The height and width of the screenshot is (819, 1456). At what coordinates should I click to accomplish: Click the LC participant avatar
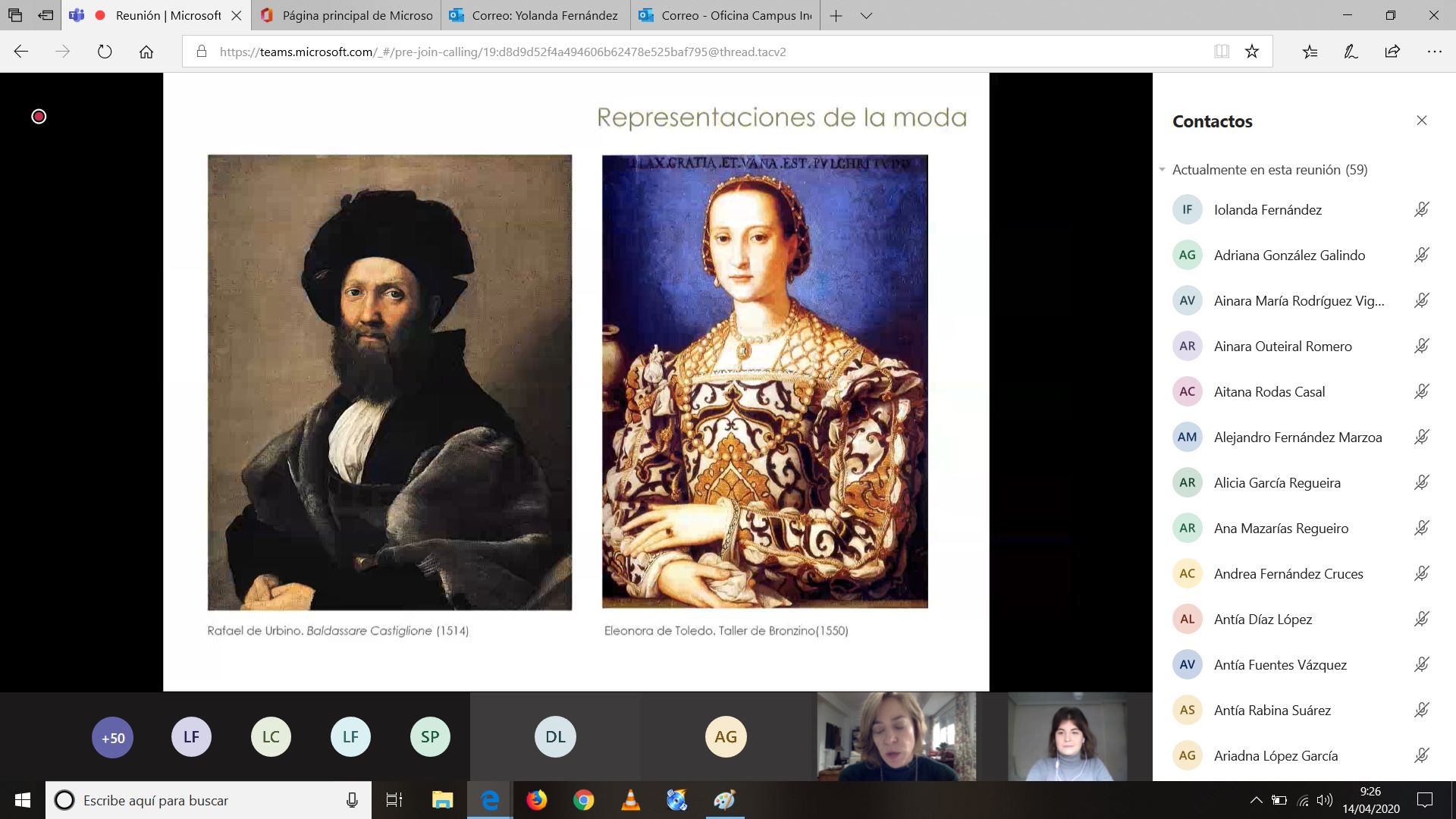[271, 737]
